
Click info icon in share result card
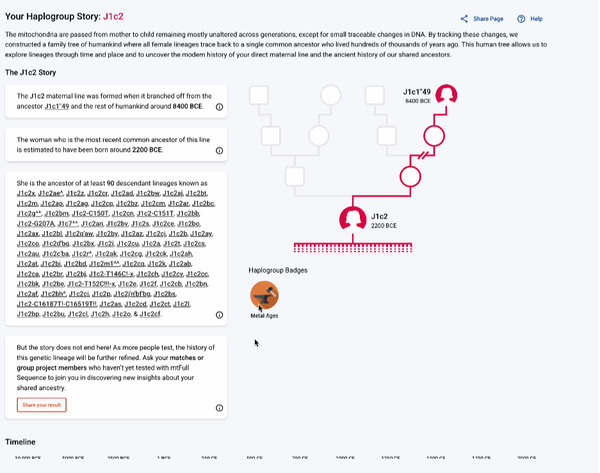tap(219, 408)
